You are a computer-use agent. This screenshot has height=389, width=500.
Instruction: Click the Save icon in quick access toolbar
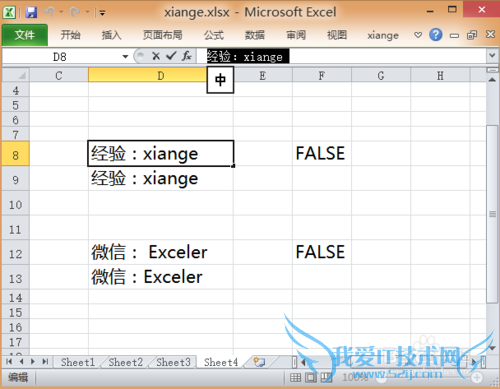click(x=31, y=13)
